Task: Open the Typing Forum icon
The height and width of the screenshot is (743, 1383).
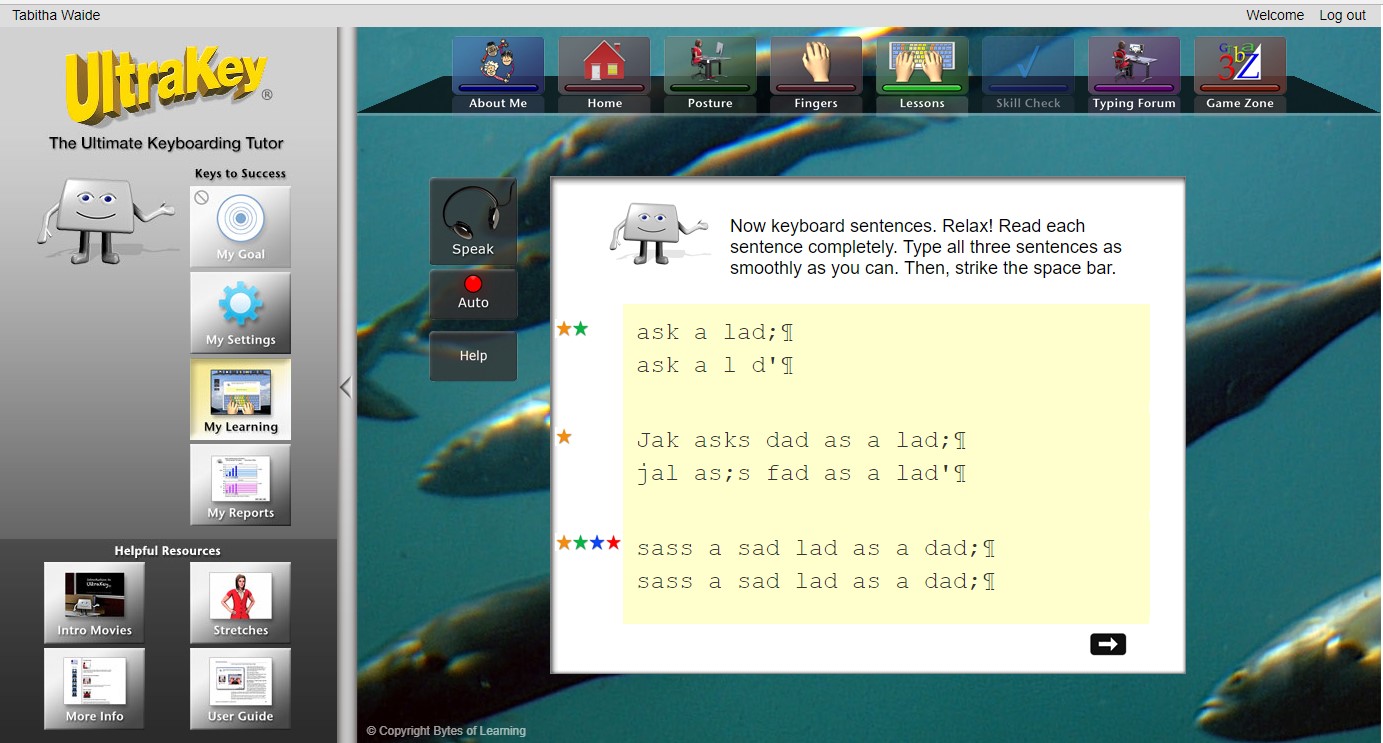Action: (x=1134, y=70)
